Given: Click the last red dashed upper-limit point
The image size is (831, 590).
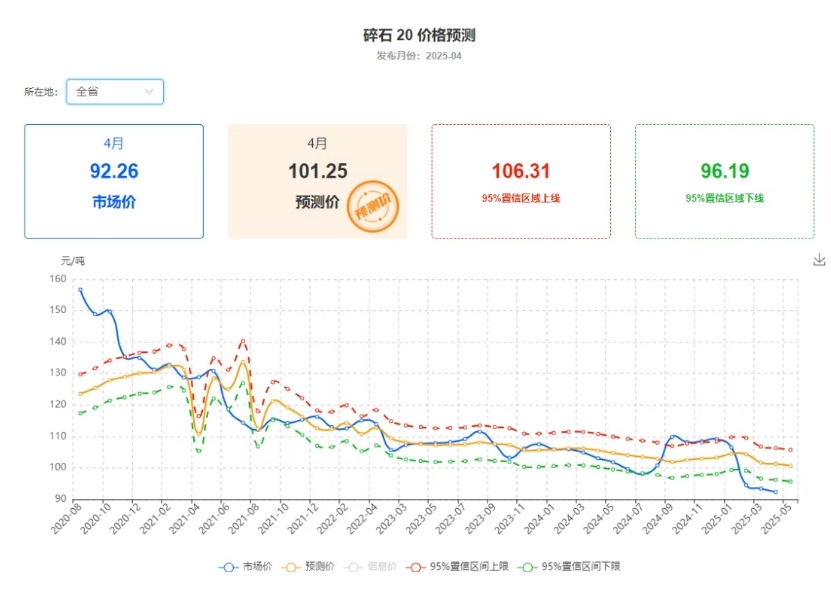Looking at the screenshot, I should pyautogui.click(x=790, y=450).
